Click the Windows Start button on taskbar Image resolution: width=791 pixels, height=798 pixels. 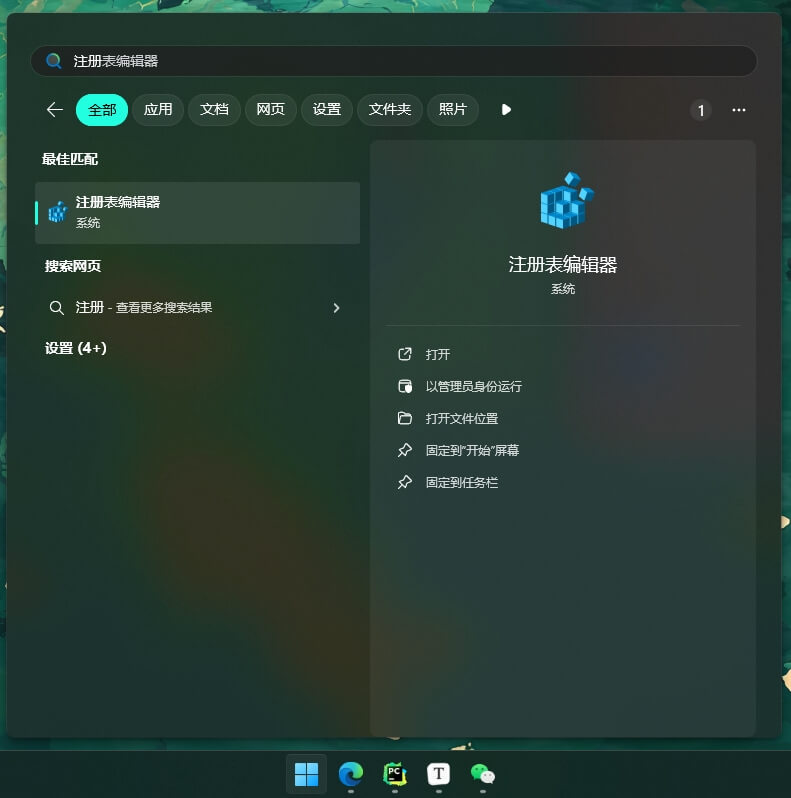tap(306, 774)
